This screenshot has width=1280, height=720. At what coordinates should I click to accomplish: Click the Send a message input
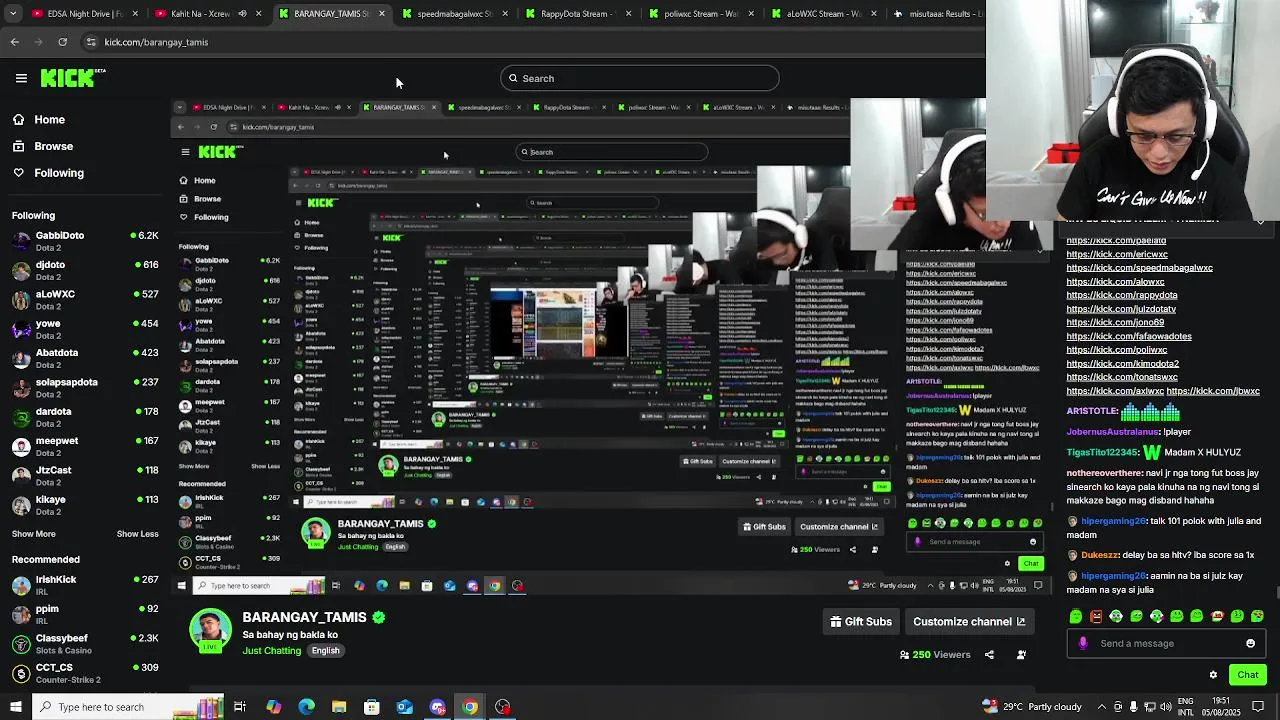pyautogui.click(x=1165, y=643)
